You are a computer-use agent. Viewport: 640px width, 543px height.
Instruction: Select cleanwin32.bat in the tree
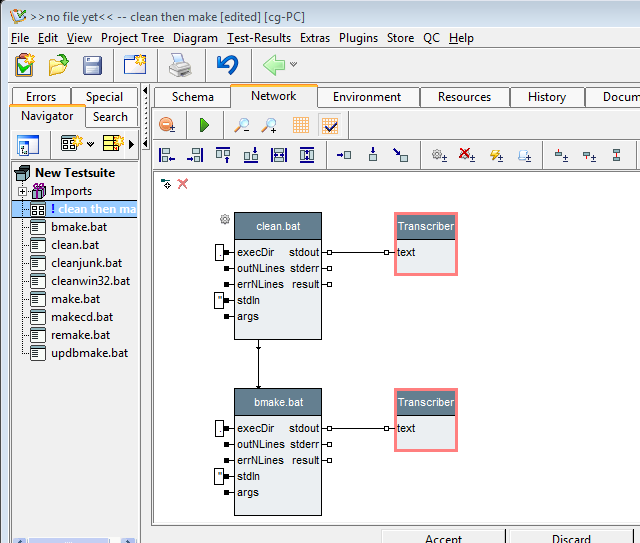tap(90, 281)
